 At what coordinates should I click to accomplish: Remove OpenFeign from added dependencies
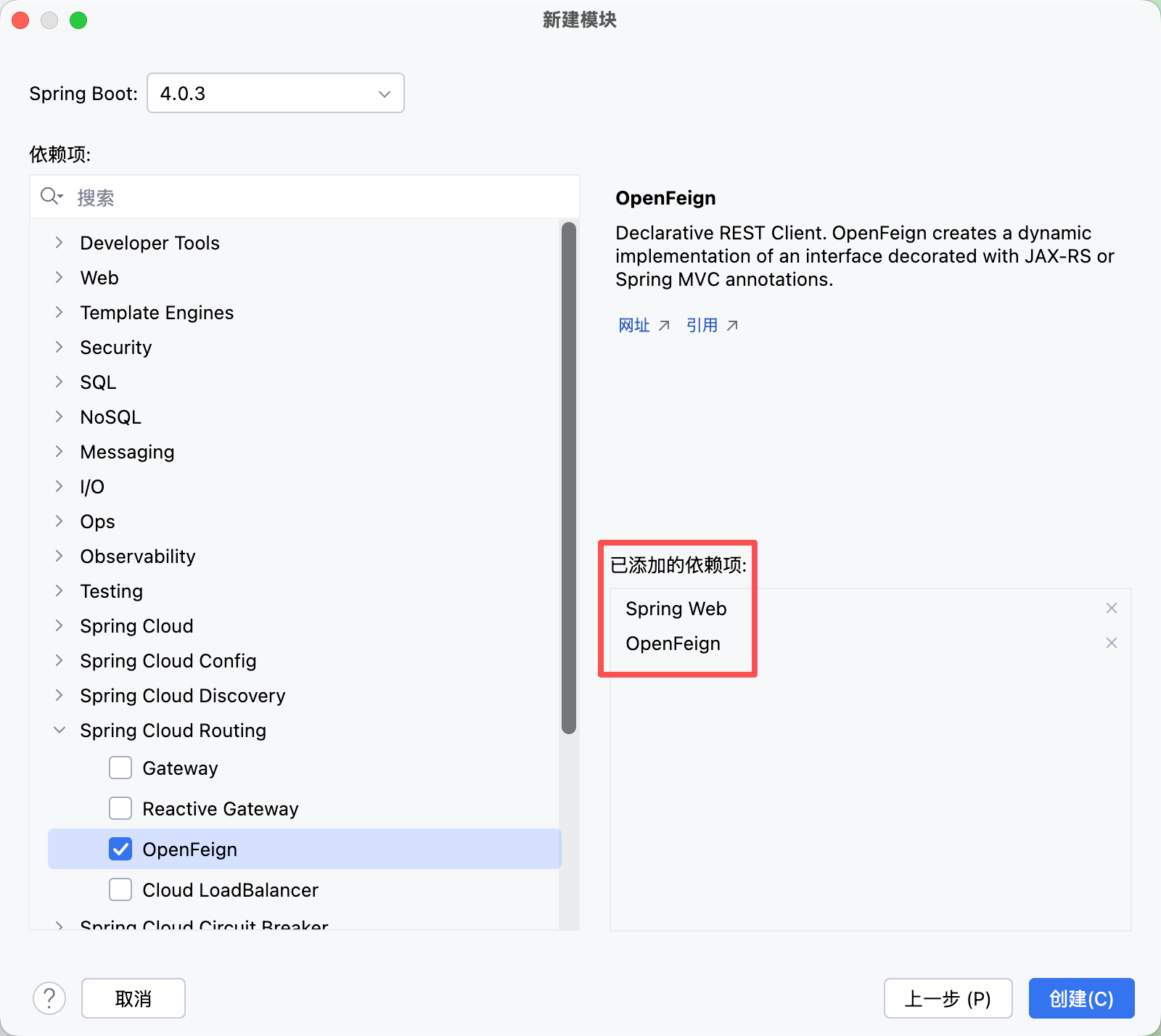click(1111, 643)
